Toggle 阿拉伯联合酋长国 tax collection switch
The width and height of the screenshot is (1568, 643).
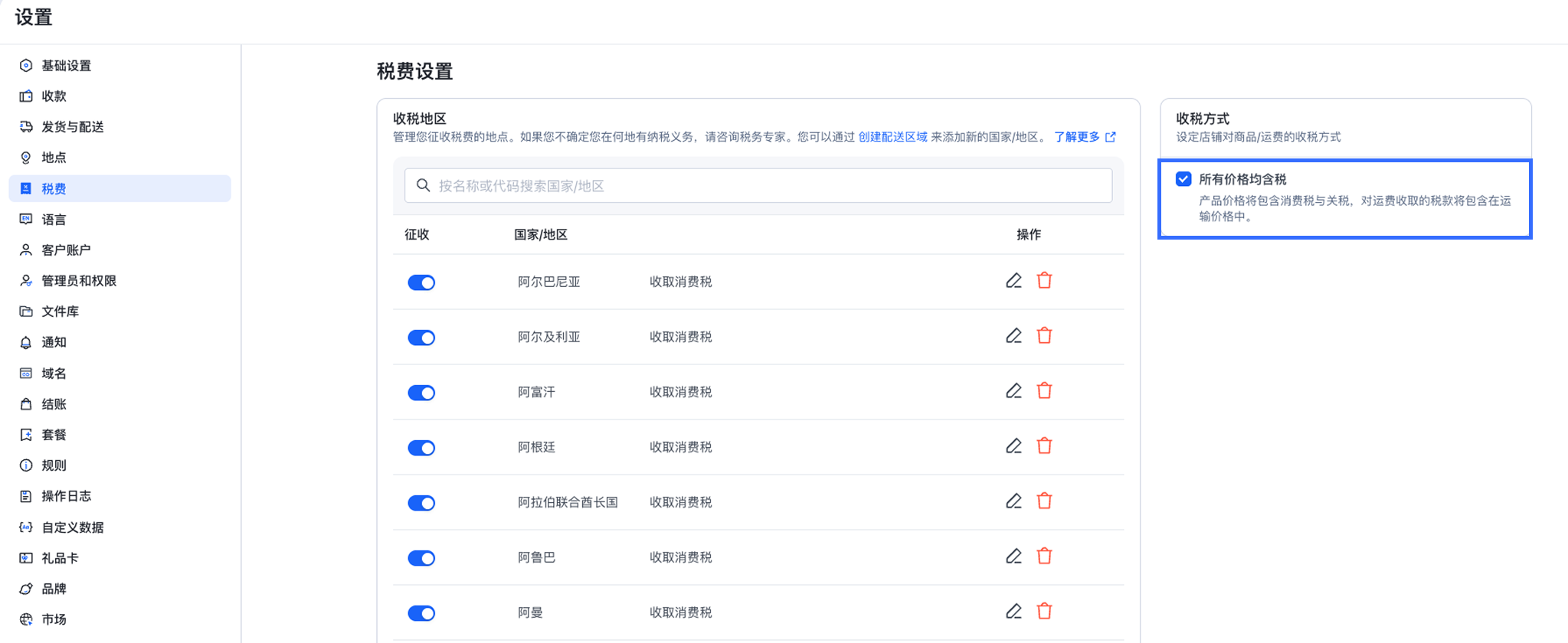coord(421,503)
